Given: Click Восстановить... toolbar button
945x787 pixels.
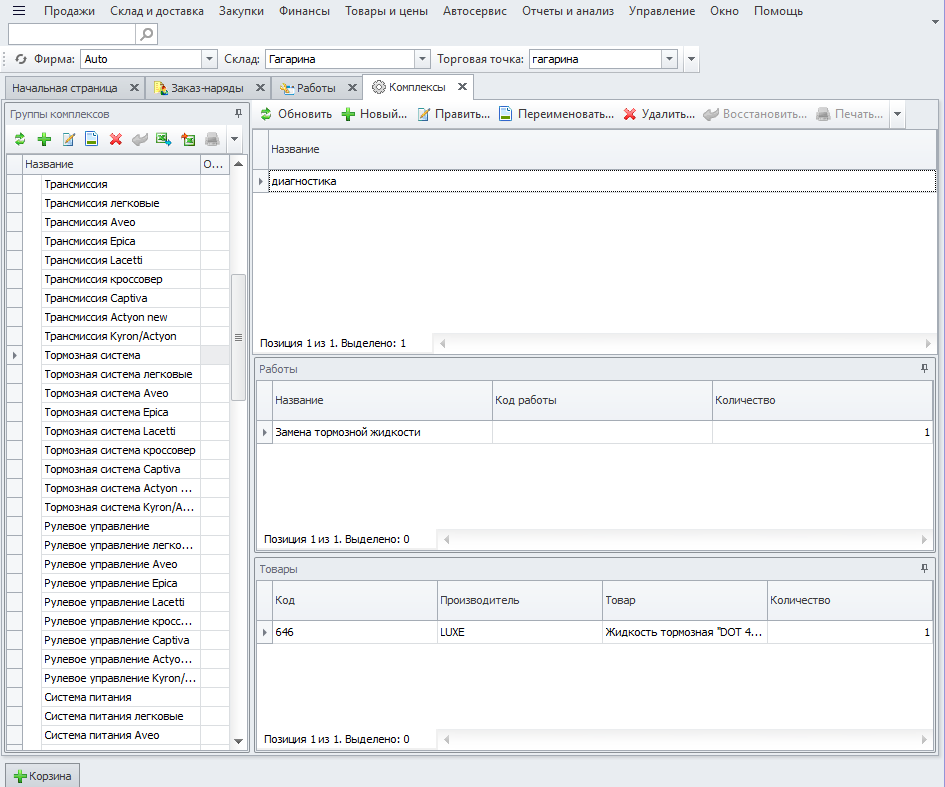Looking at the screenshot, I should click(755, 114).
